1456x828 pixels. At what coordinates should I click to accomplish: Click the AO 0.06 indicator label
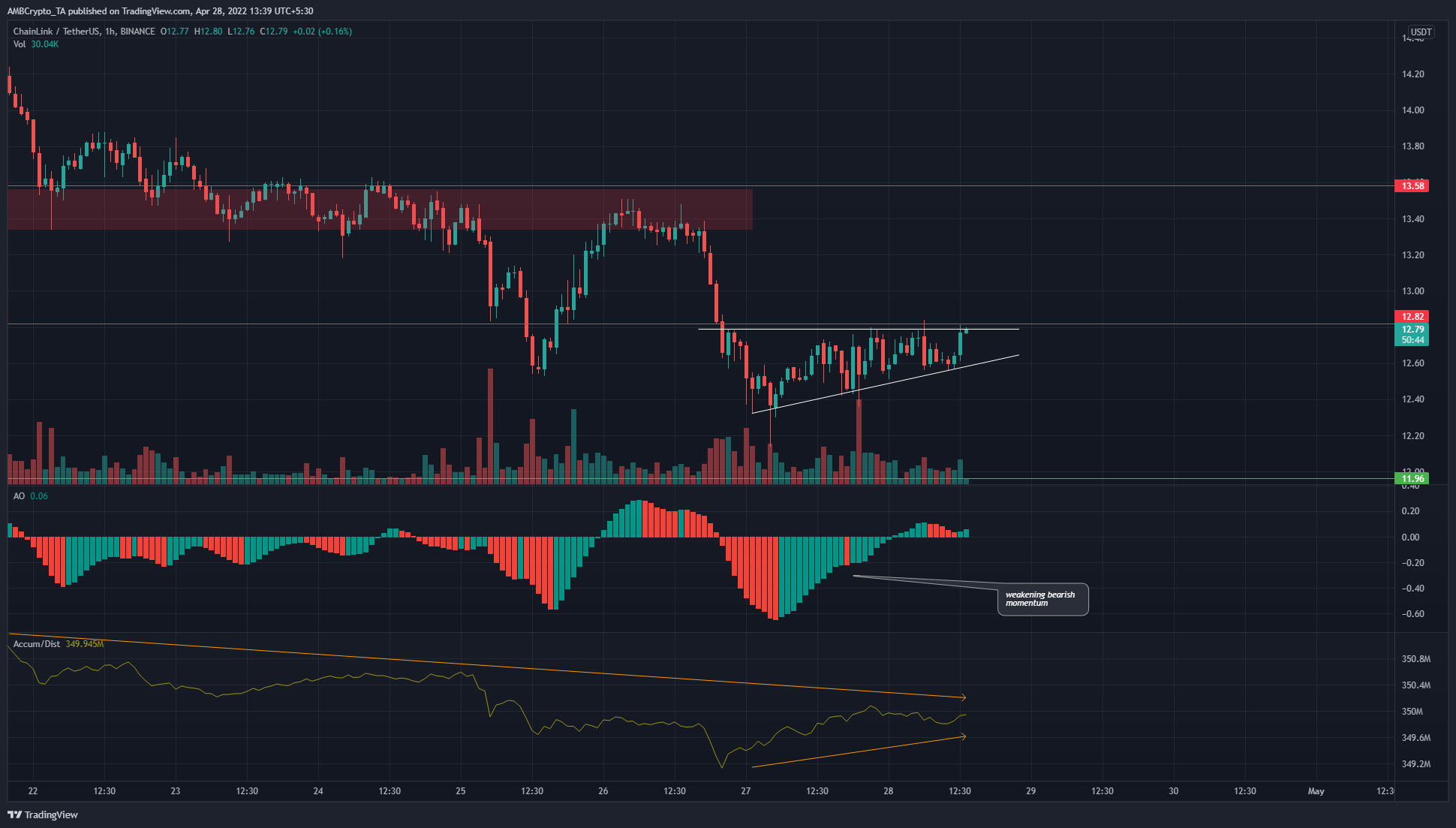31,496
